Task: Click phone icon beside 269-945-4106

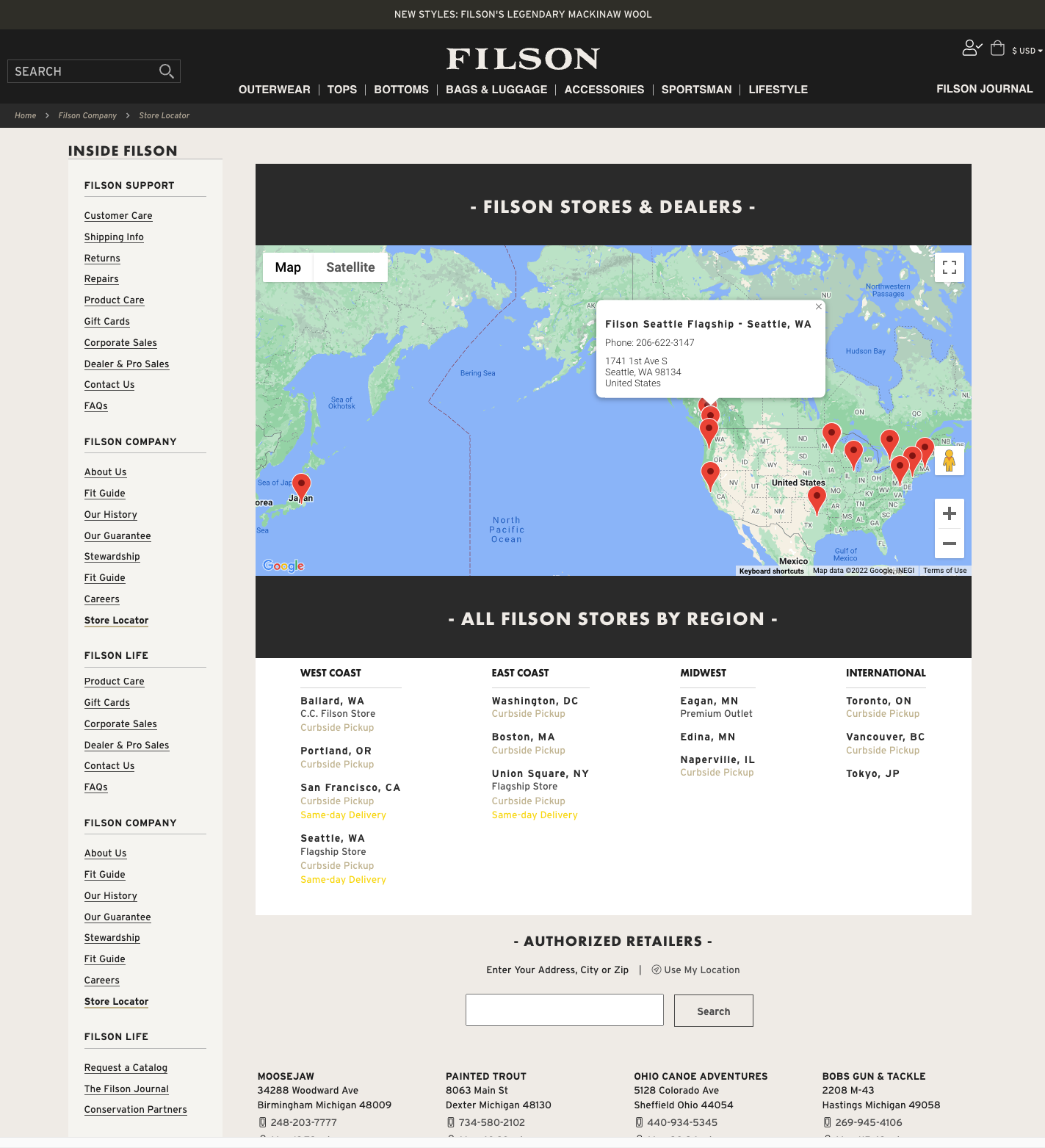Action: 828,1122
